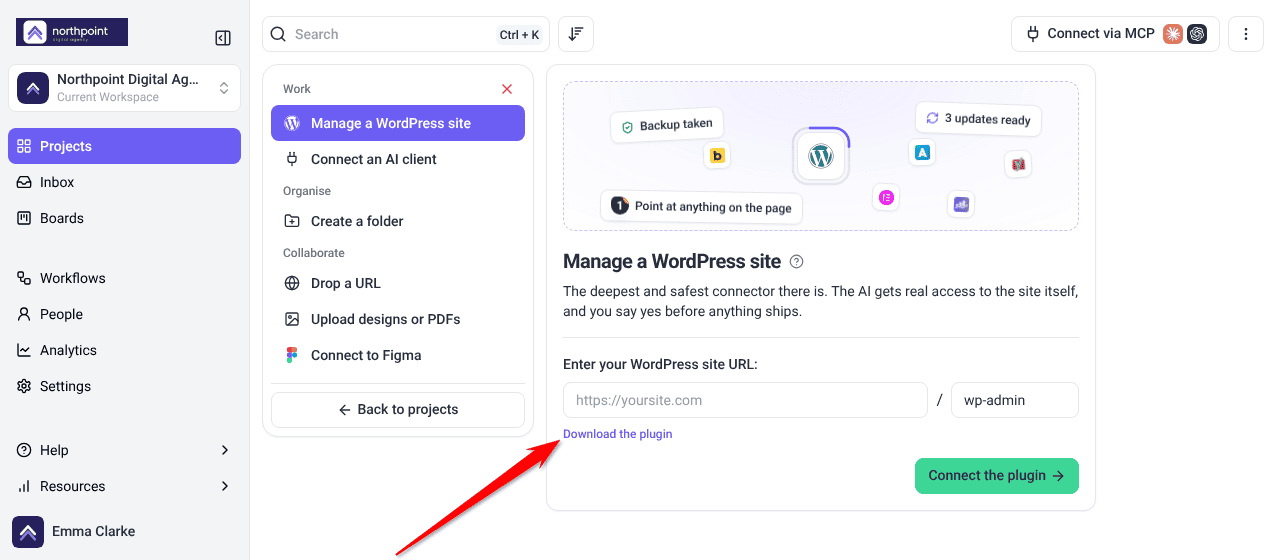Select Upload designs or PDFs option
1280x560 pixels.
pyautogui.click(x=398, y=319)
